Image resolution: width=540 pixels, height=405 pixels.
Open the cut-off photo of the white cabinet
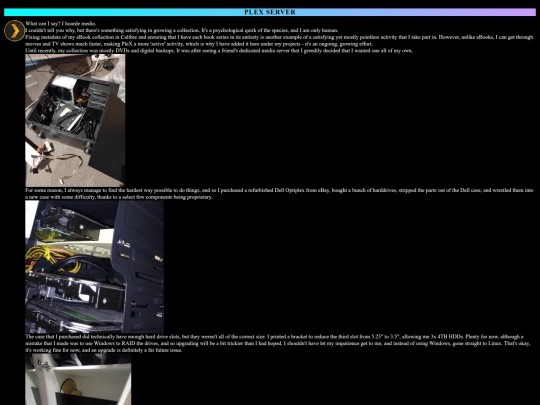click(78, 379)
